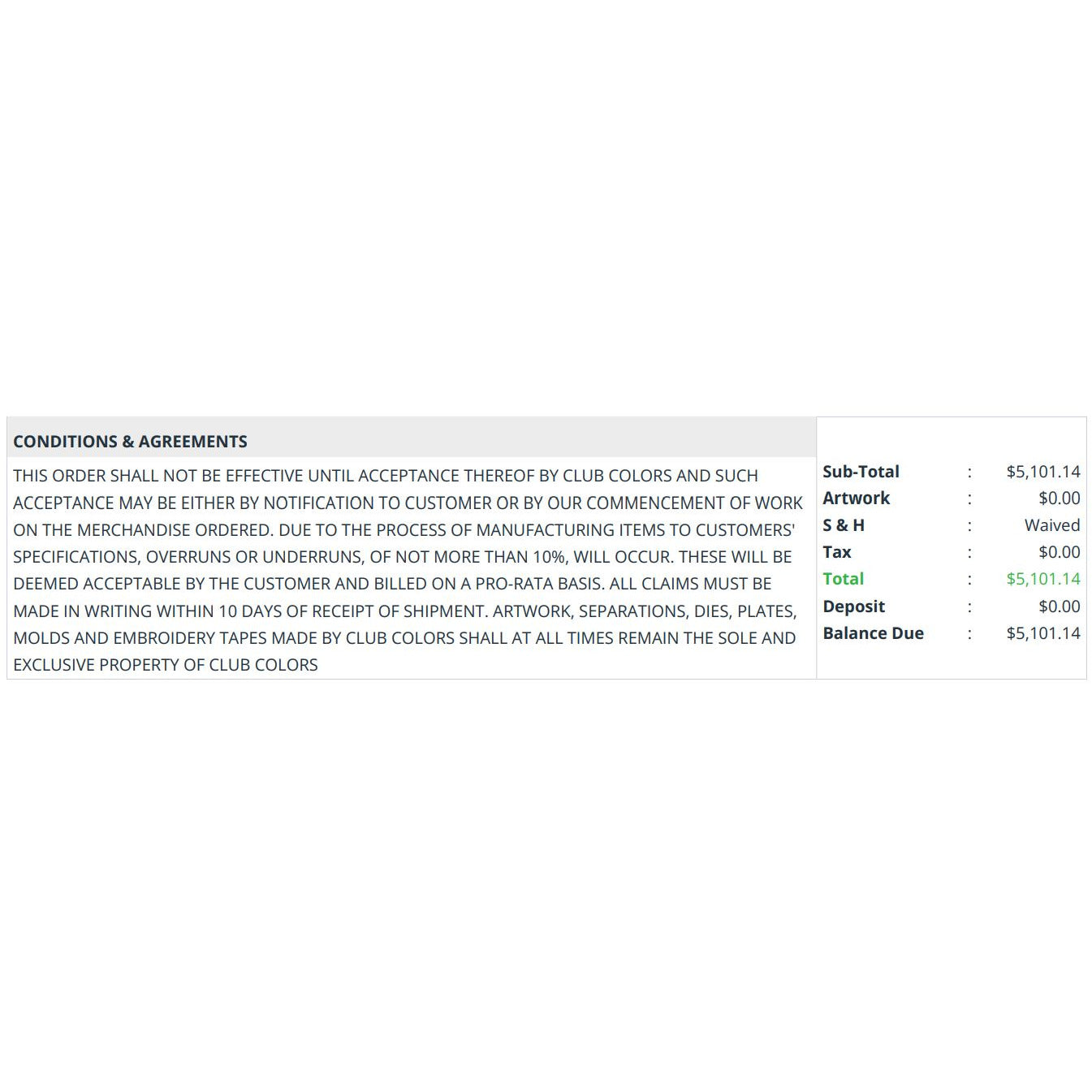Click the Sub-Total amount $5,101.14
The image size is (1092, 1092).
1043,472
